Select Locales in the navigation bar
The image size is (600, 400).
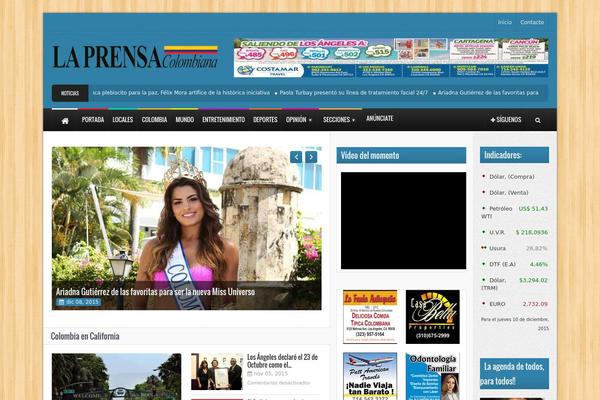click(123, 120)
